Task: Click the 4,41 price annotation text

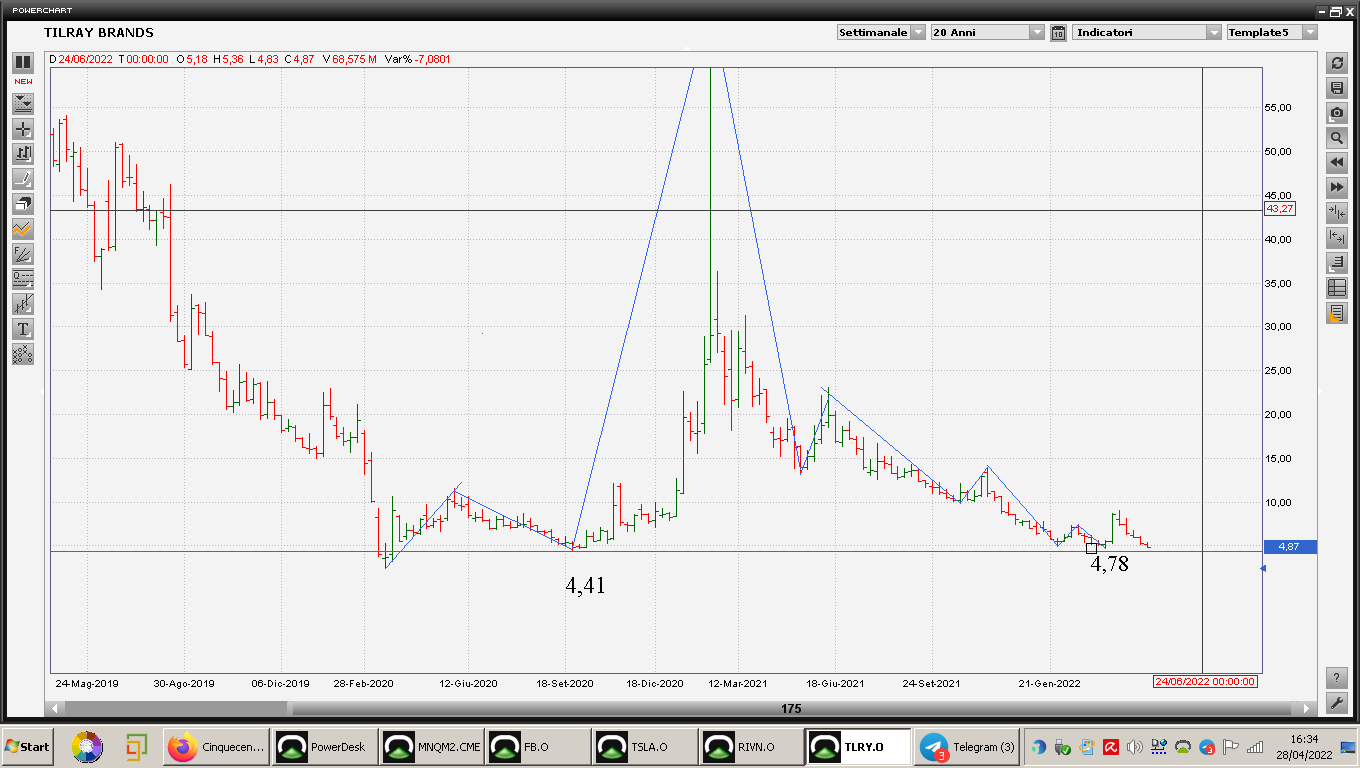Action: pyautogui.click(x=585, y=586)
